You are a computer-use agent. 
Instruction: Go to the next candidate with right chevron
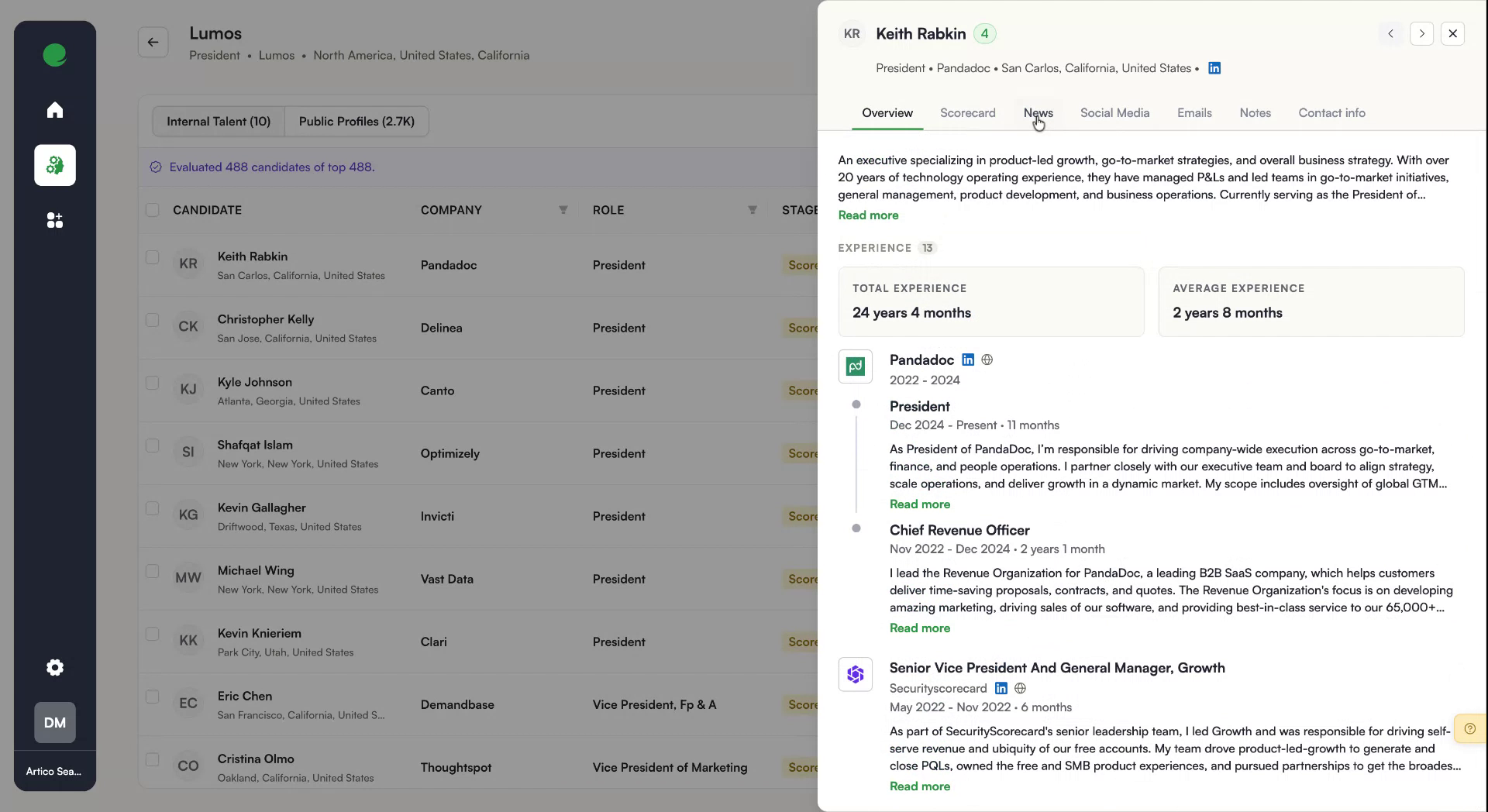1422,33
